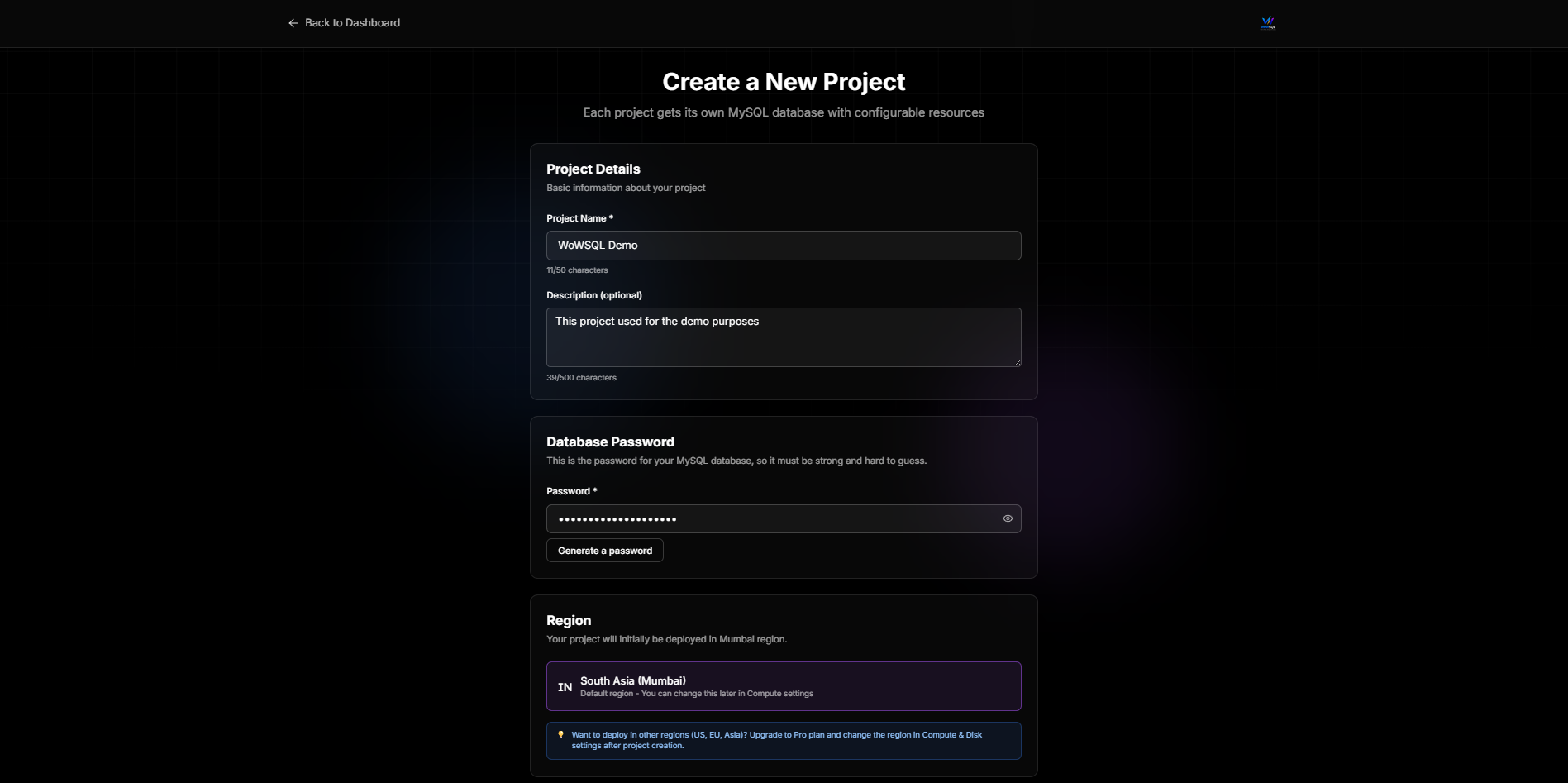The image size is (1568, 783).
Task: Select the South Asia (Mumbai) region option
Action: 784,686
